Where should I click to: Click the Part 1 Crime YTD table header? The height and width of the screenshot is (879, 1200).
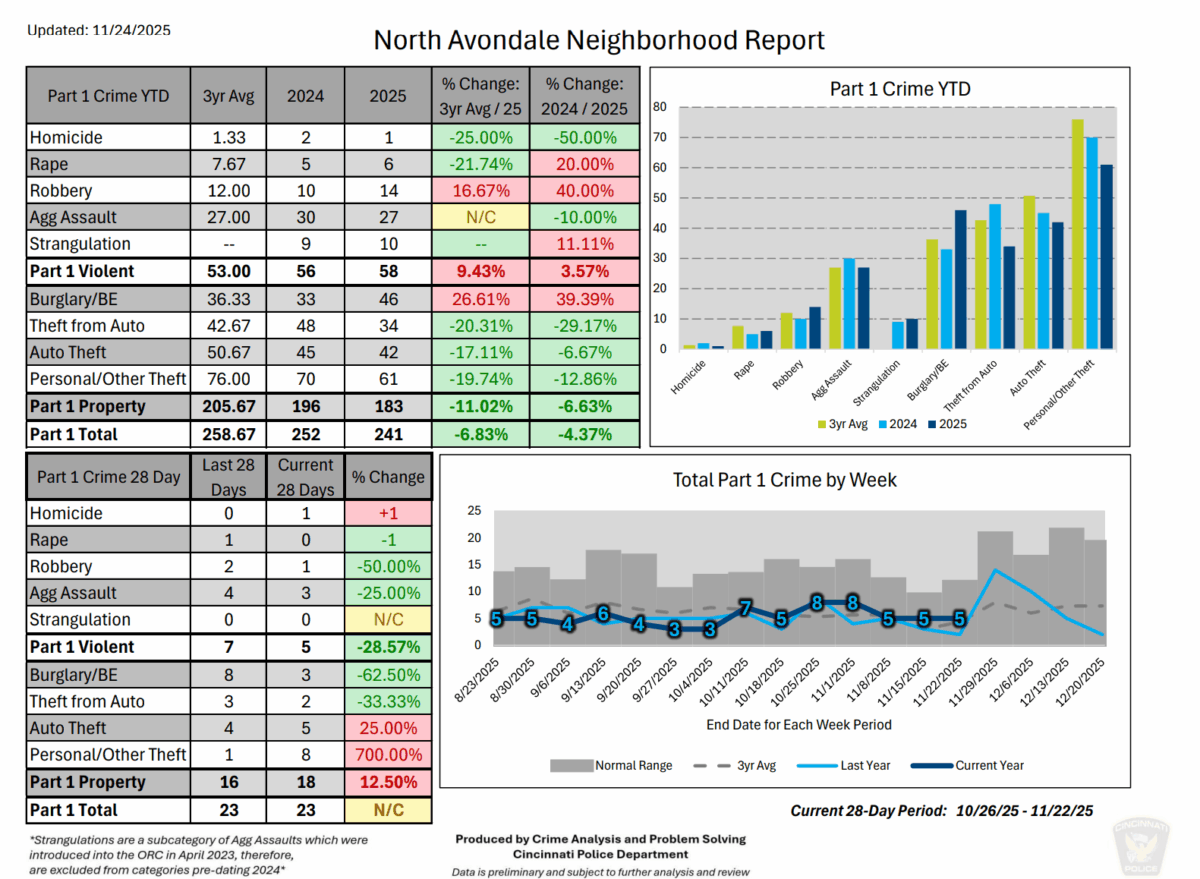pyautogui.click(x=106, y=94)
